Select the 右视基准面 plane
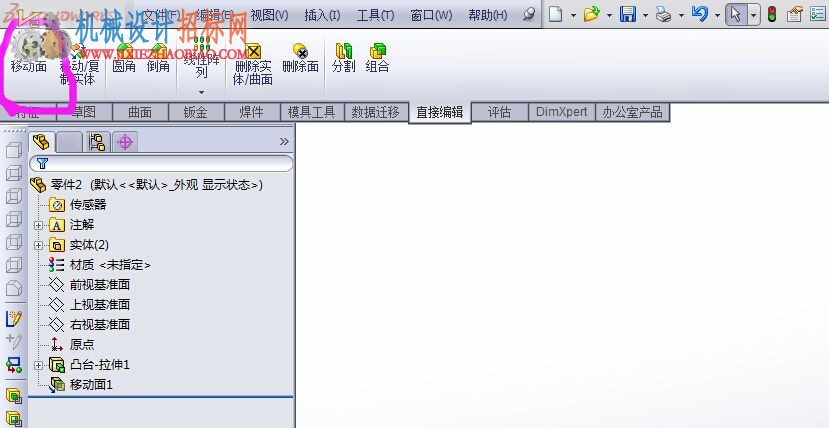Viewport: 829px width, 428px height. (x=89, y=325)
